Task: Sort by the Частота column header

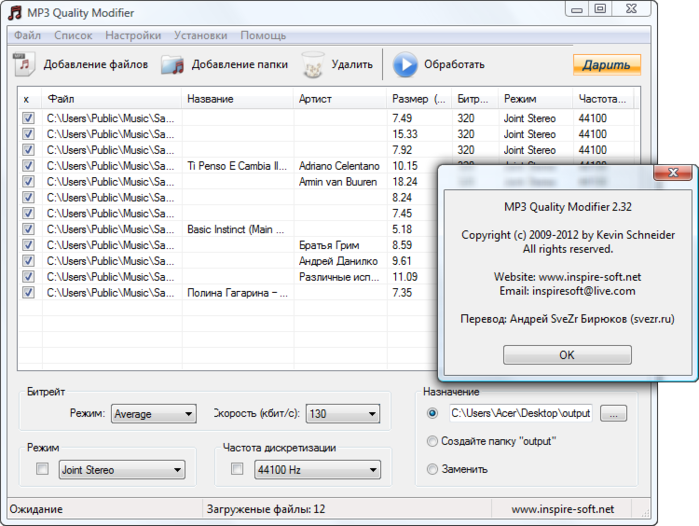Action: click(x=603, y=99)
